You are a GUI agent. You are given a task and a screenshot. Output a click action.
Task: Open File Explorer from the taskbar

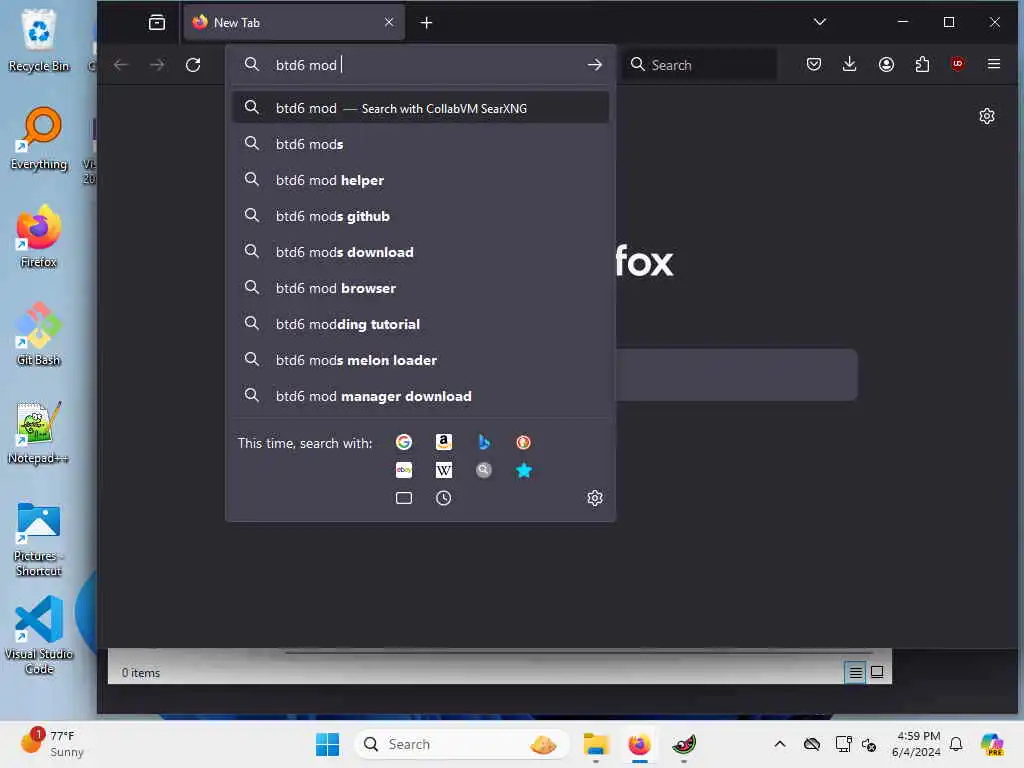pyautogui.click(x=596, y=744)
